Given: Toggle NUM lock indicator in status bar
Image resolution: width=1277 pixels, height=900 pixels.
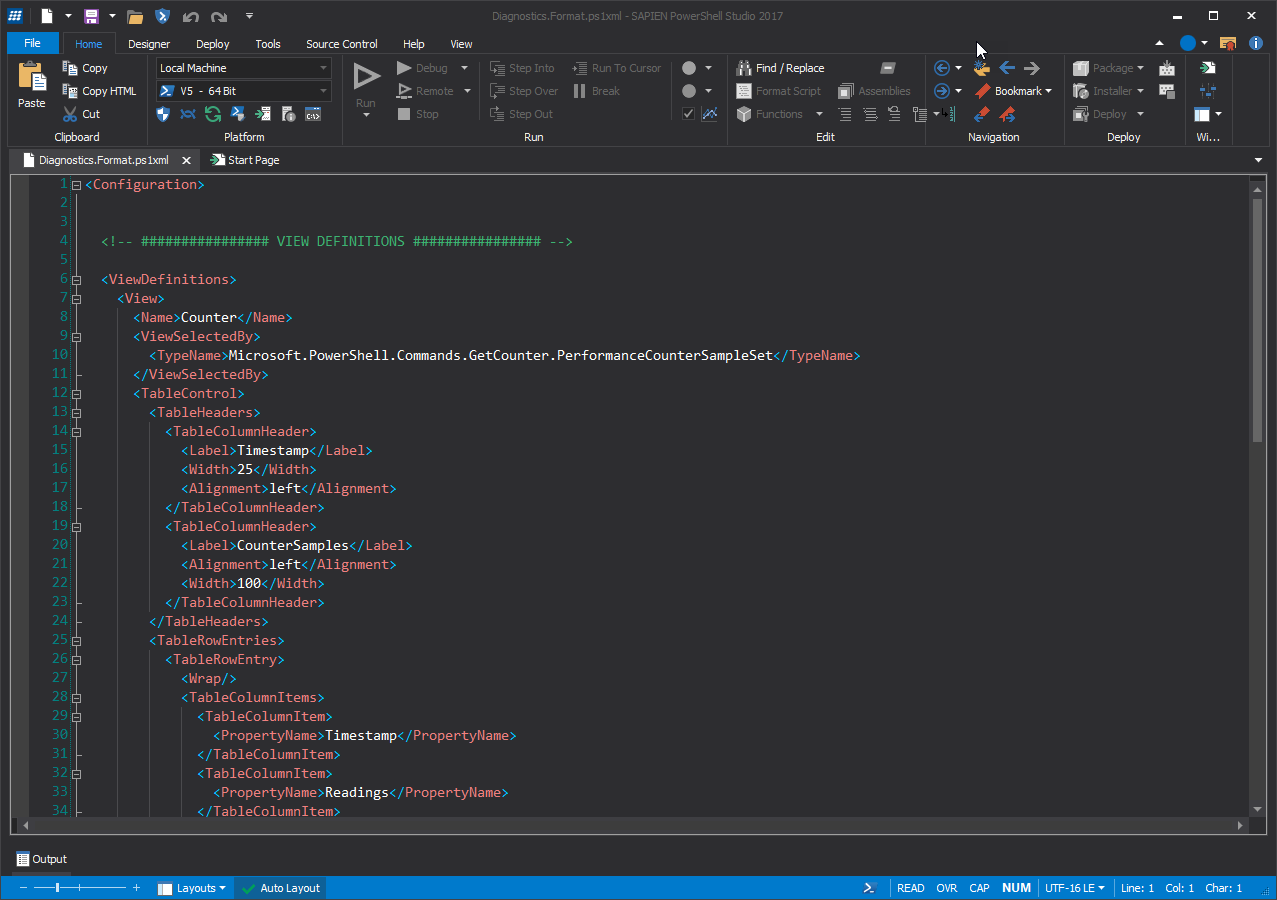Looking at the screenshot, I should 1016,888.
